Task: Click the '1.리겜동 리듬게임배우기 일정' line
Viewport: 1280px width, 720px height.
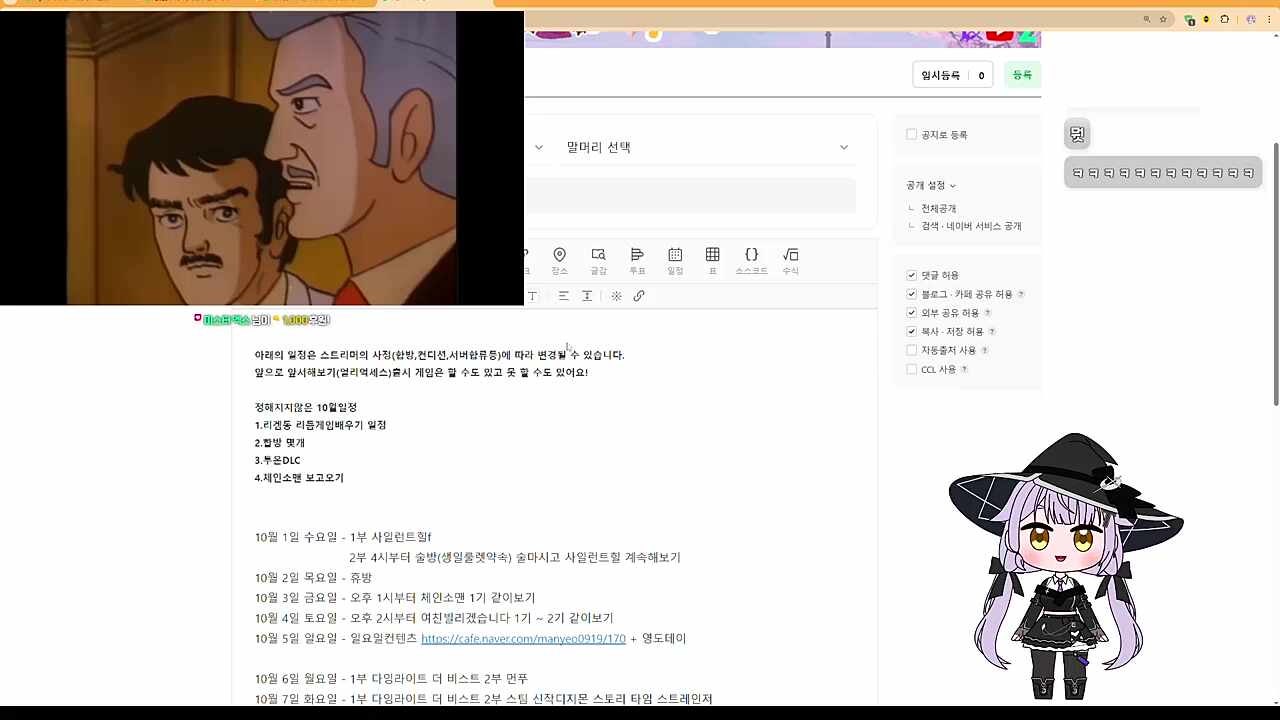Action: pyautogui.click(x=320, y=425)
